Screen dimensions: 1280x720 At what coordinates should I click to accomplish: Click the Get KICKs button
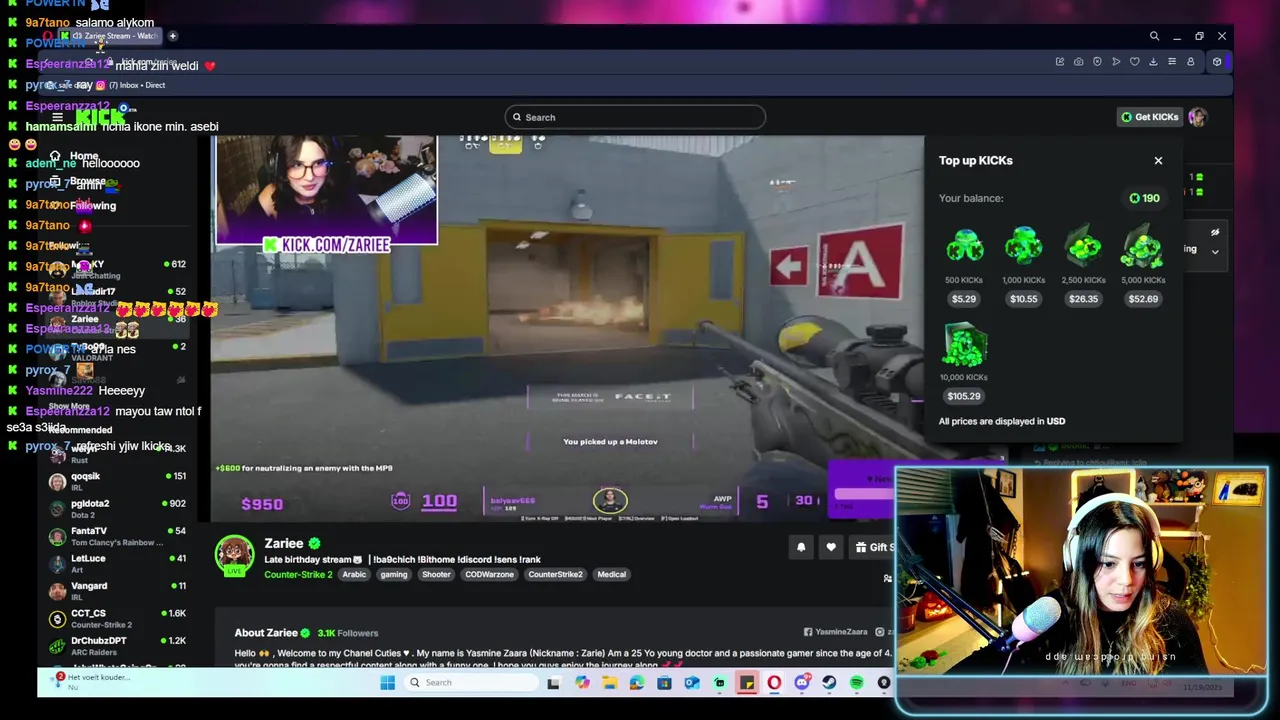[x=1149, y=117]
